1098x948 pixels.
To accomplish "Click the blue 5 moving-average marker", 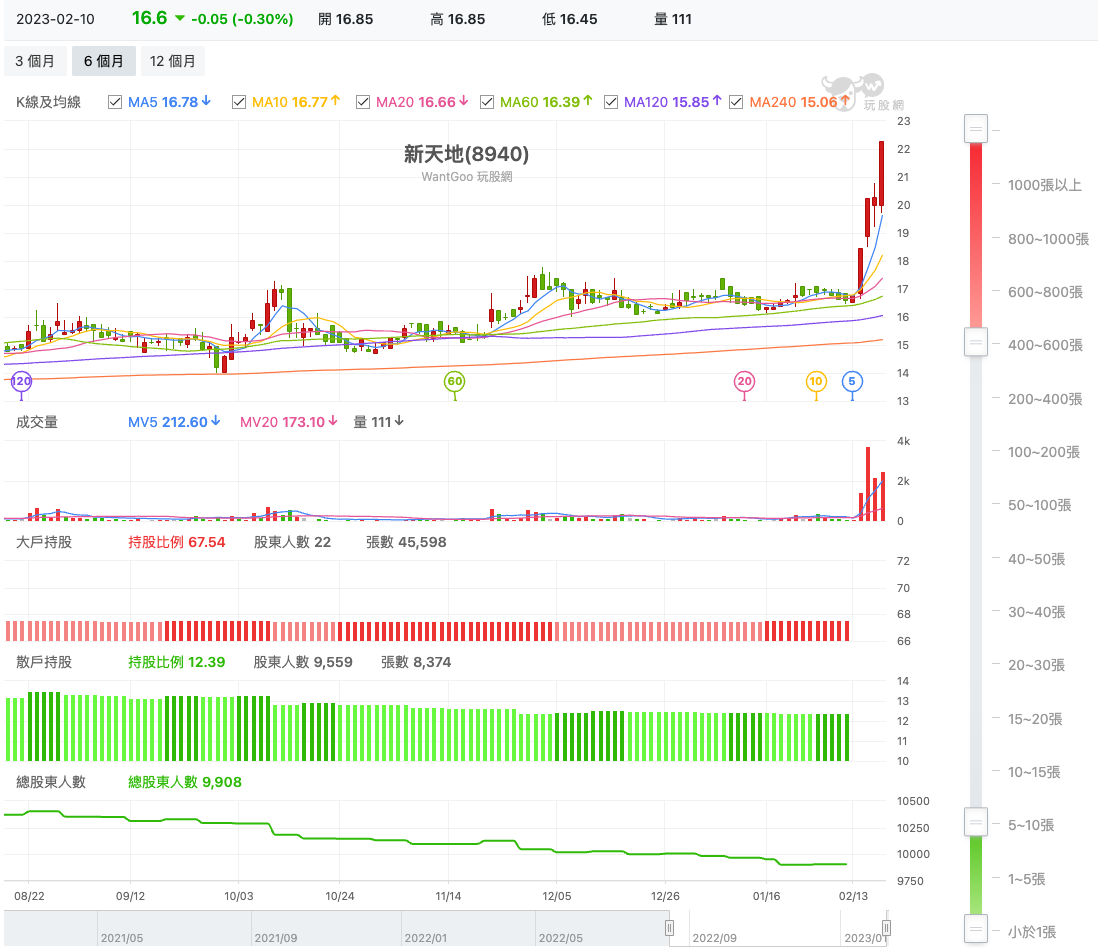I will pos(852,382).
